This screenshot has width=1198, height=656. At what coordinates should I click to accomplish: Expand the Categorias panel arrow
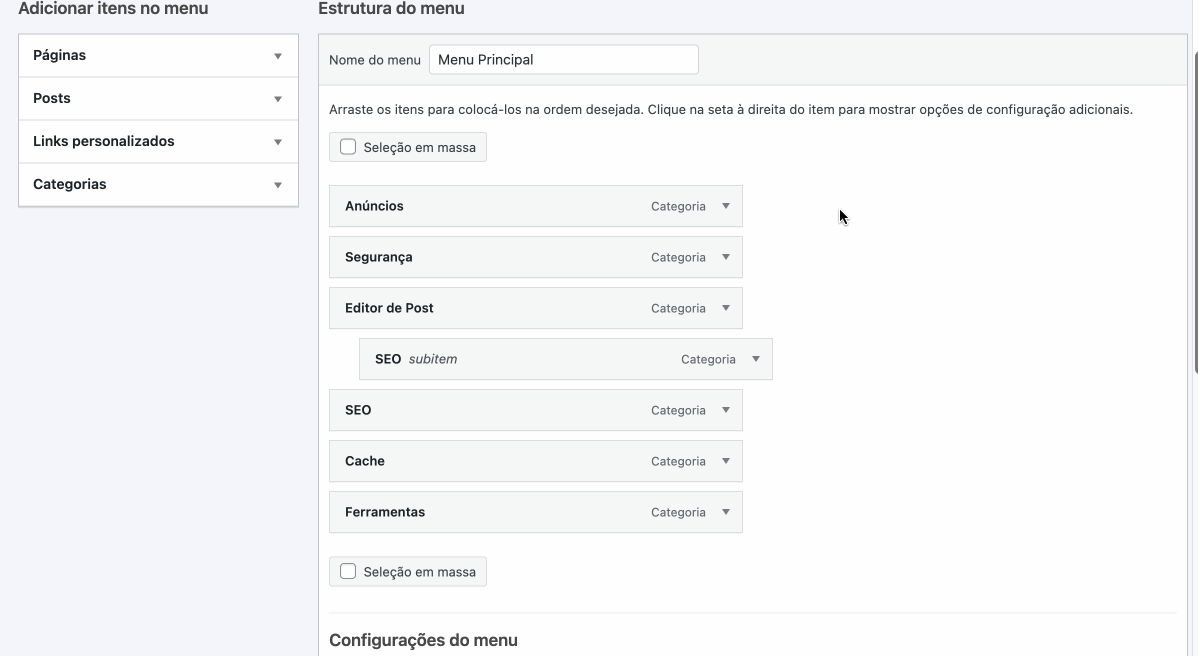point(278,185)
